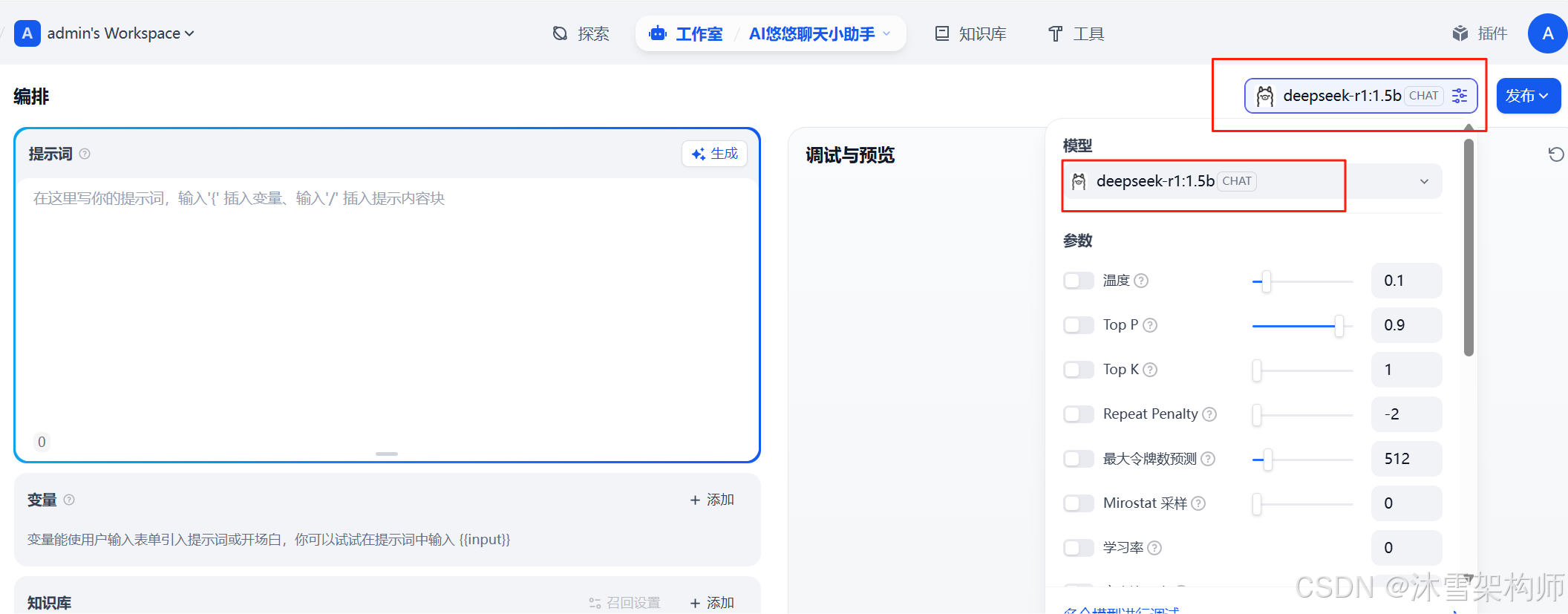Click the help icon next to 温度
The image size is (1568, 614).
1142,281
